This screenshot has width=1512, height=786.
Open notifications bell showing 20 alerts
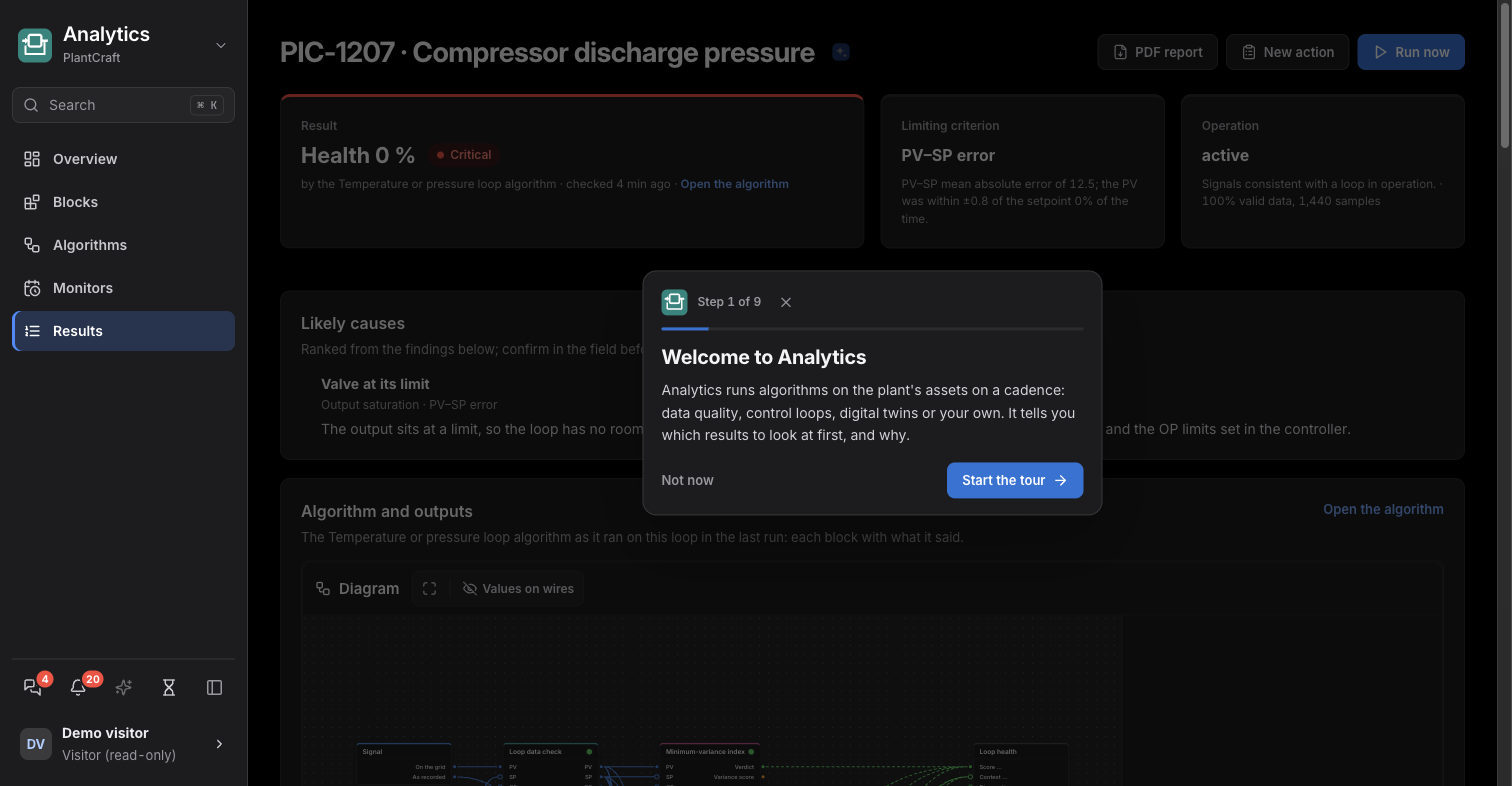click(x=78, y=687)
